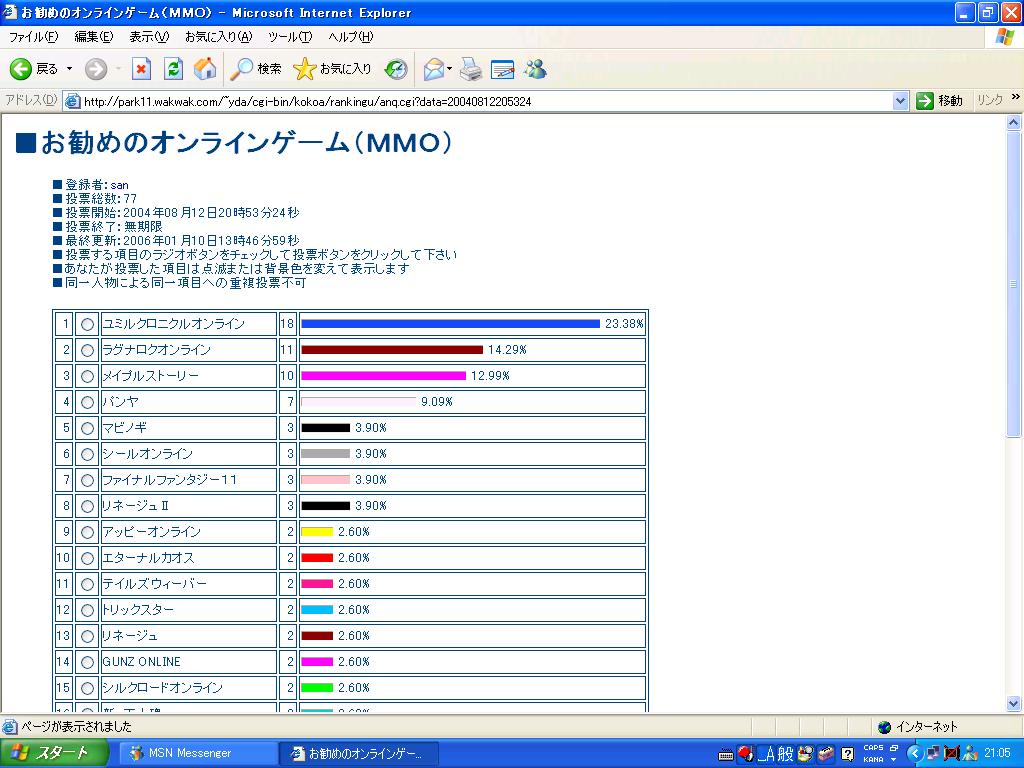Image resolution: width=1024 pixels, height=768 pixels.
Task: Select radio button for メイプルストーリー
Action: coord(87,376)
